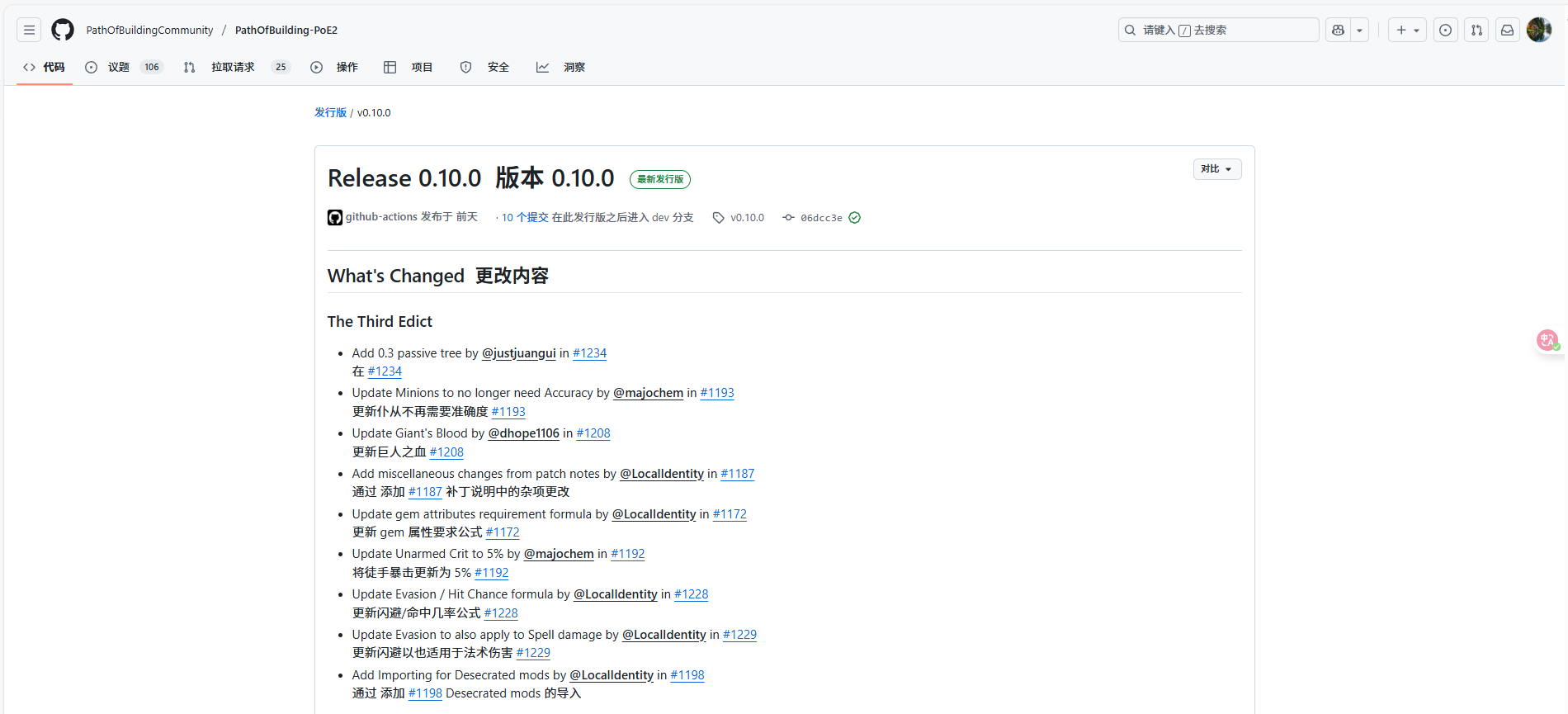Screen dimensions: 1568x714
Task: Switch to the 安全 tab
Action: pos(484,68)
